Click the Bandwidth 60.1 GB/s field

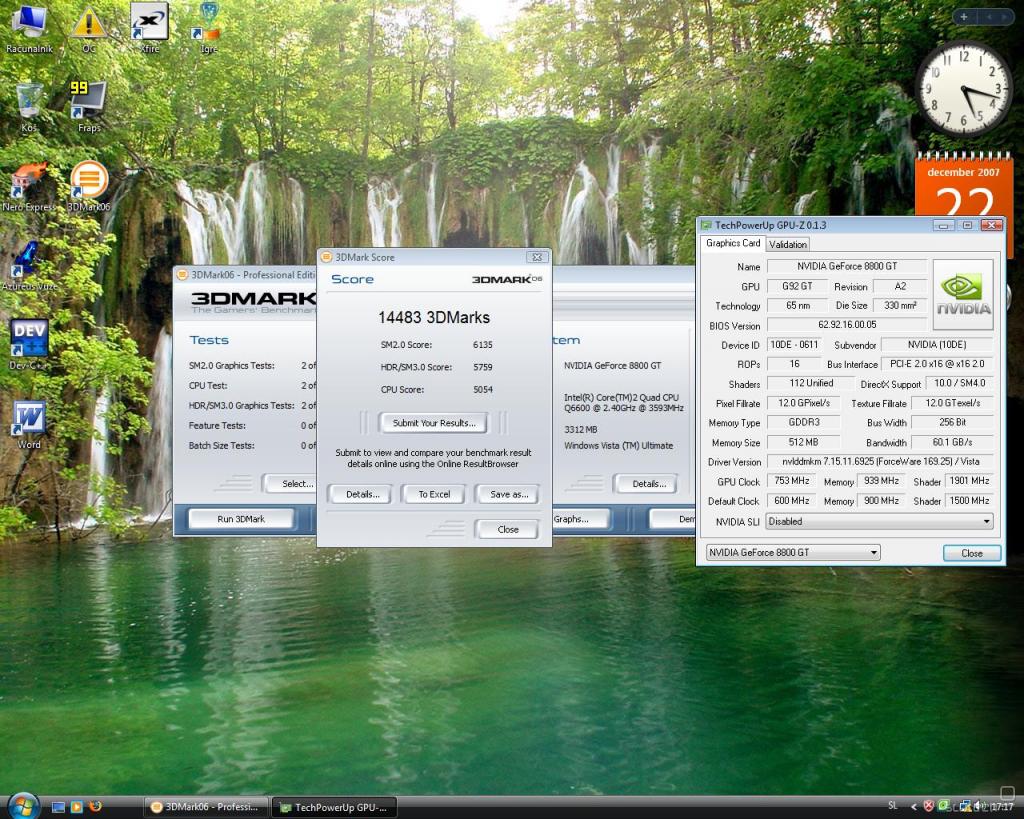point(952,442)
